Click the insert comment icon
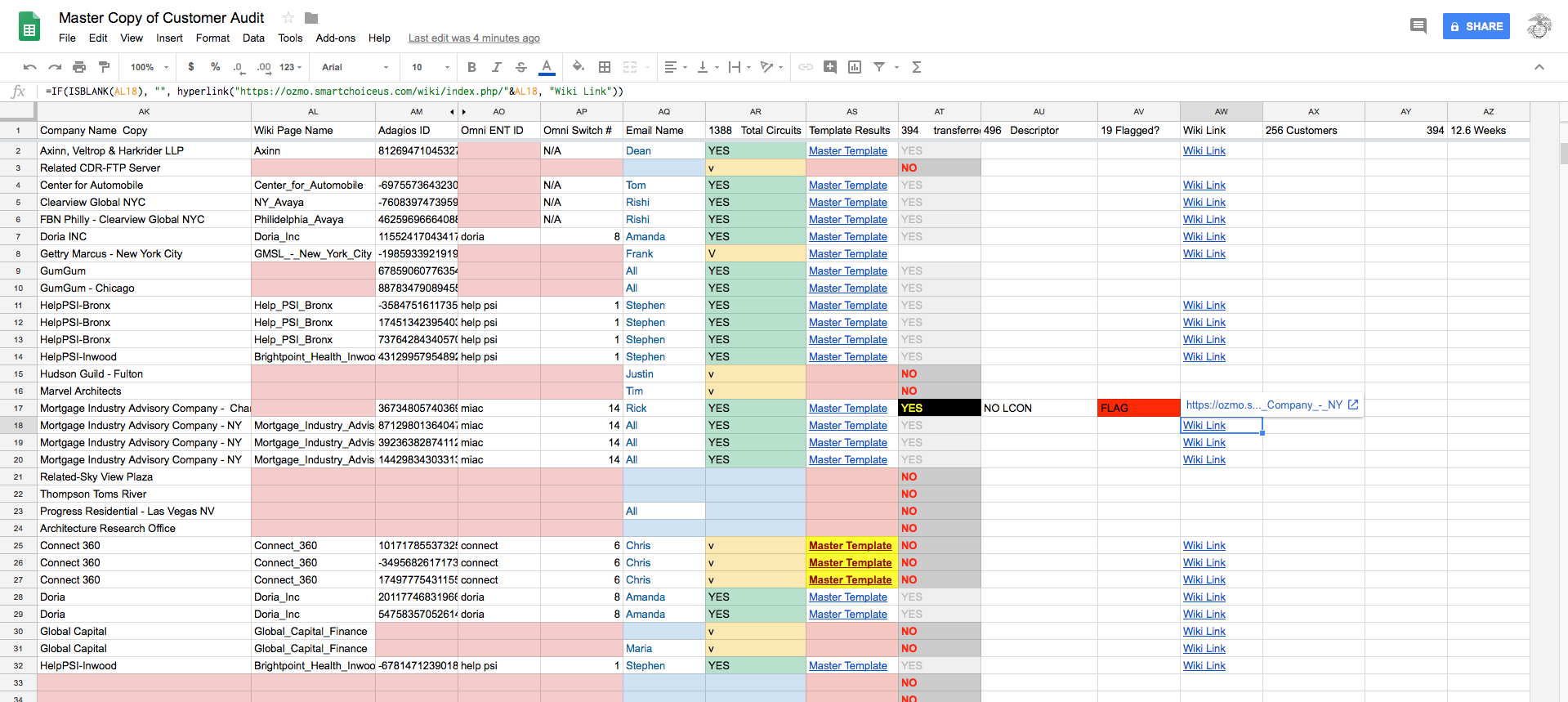The width and height of the screenshot is (1568, 702). [x=830, y=67]
